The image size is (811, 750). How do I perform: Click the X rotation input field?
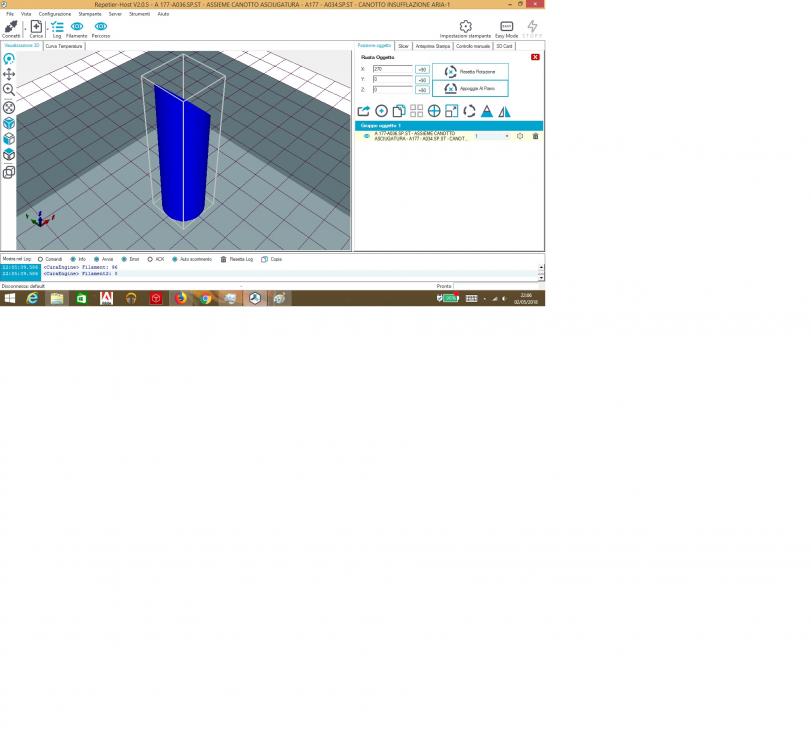pos(392,69)
